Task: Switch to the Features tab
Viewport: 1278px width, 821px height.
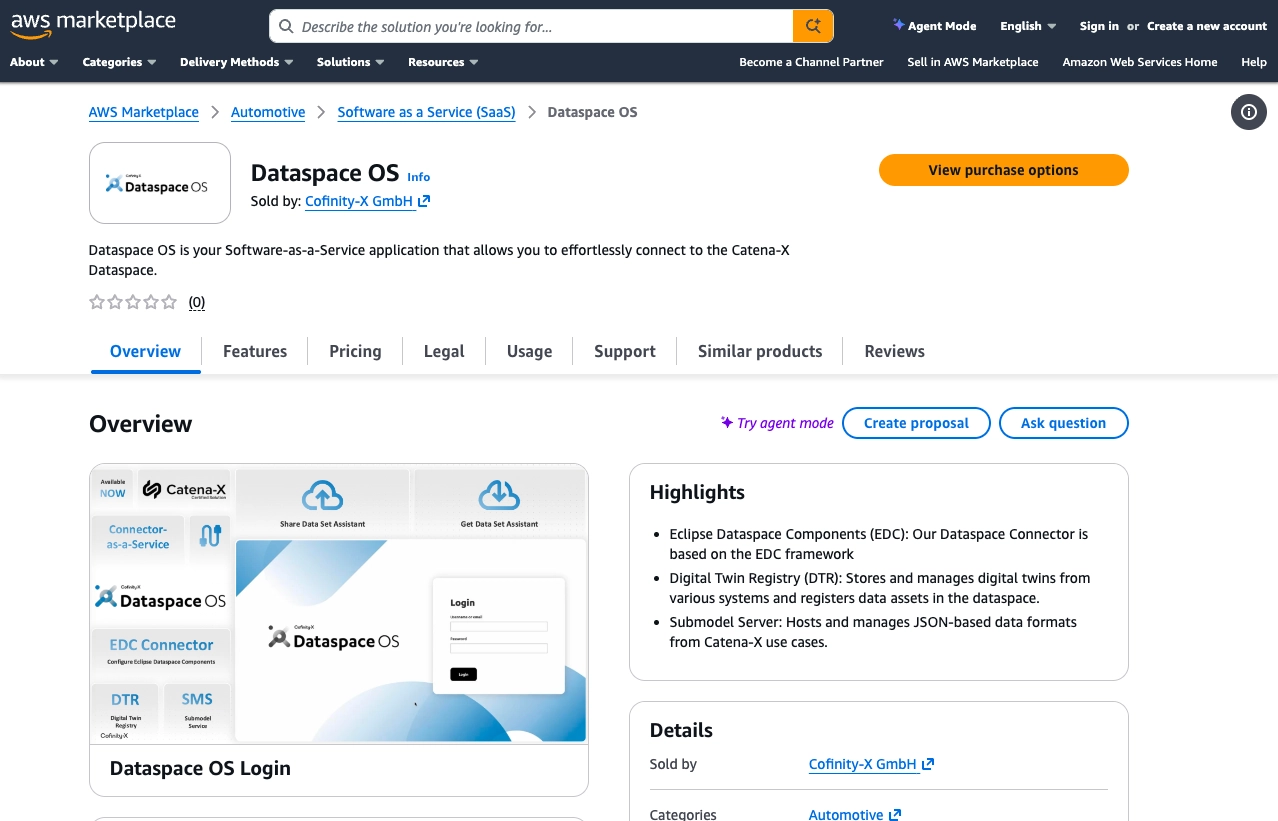Action: tap(255, 351)
